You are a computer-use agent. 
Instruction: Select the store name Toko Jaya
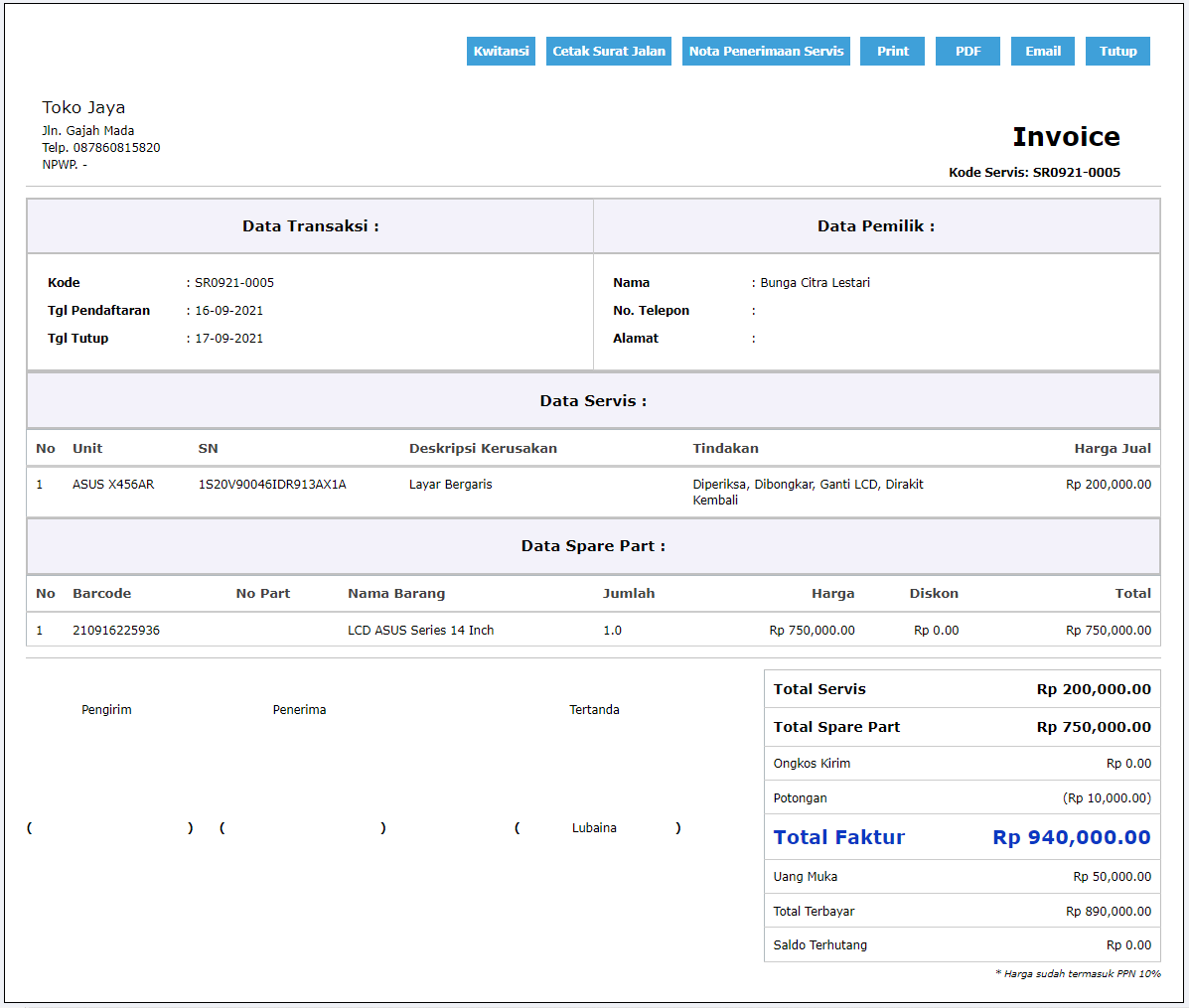[x=83, y=107]
